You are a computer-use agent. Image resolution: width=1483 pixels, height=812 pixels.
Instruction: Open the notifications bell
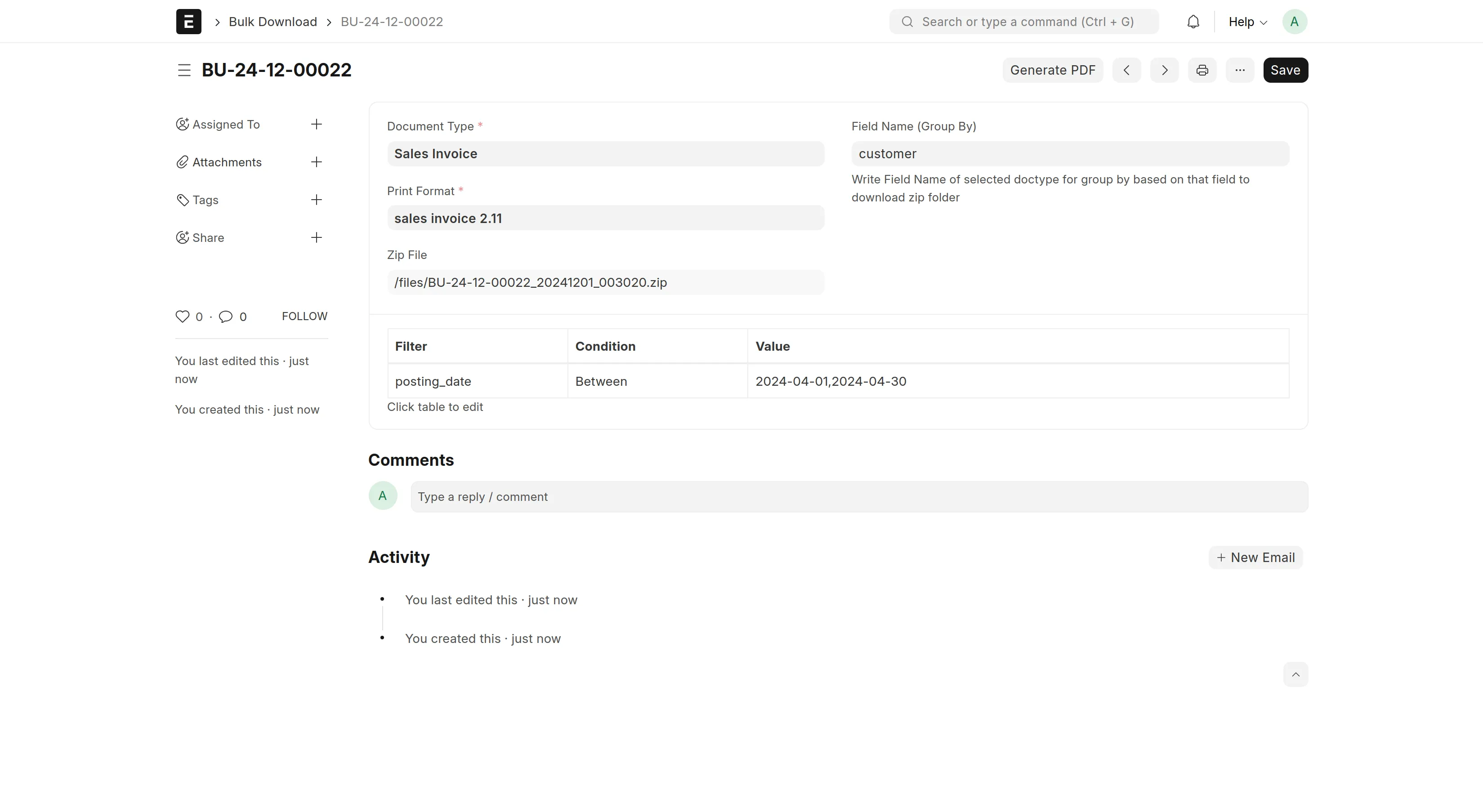[1193, 21]
